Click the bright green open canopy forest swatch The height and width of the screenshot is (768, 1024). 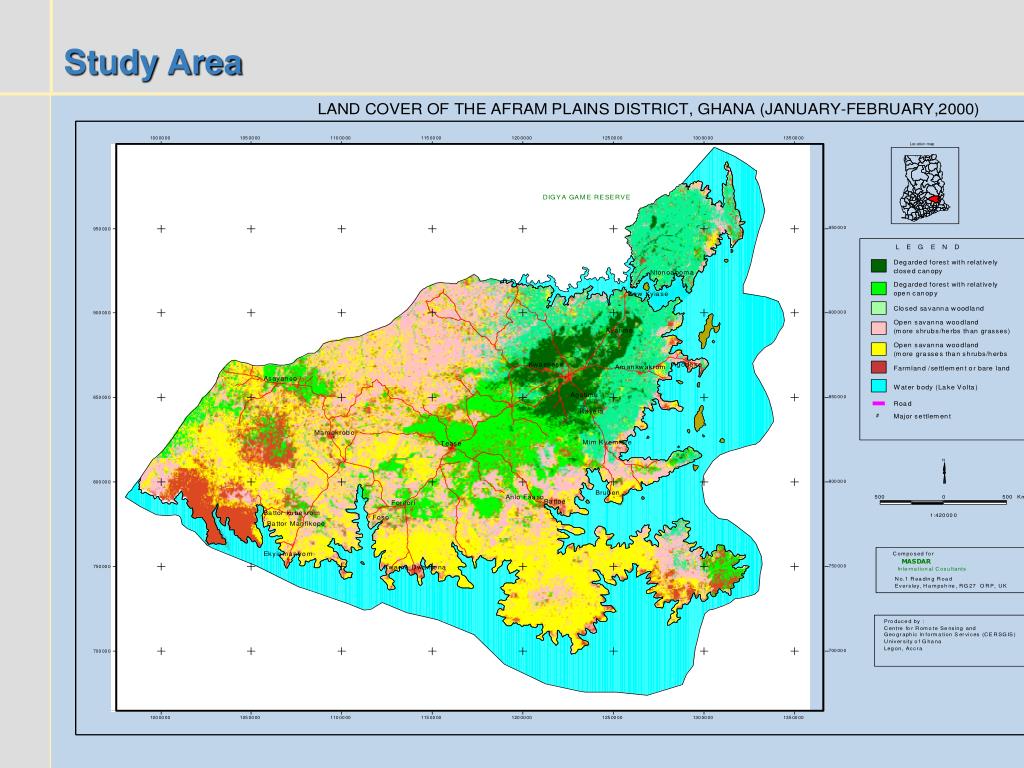point(878,288)
